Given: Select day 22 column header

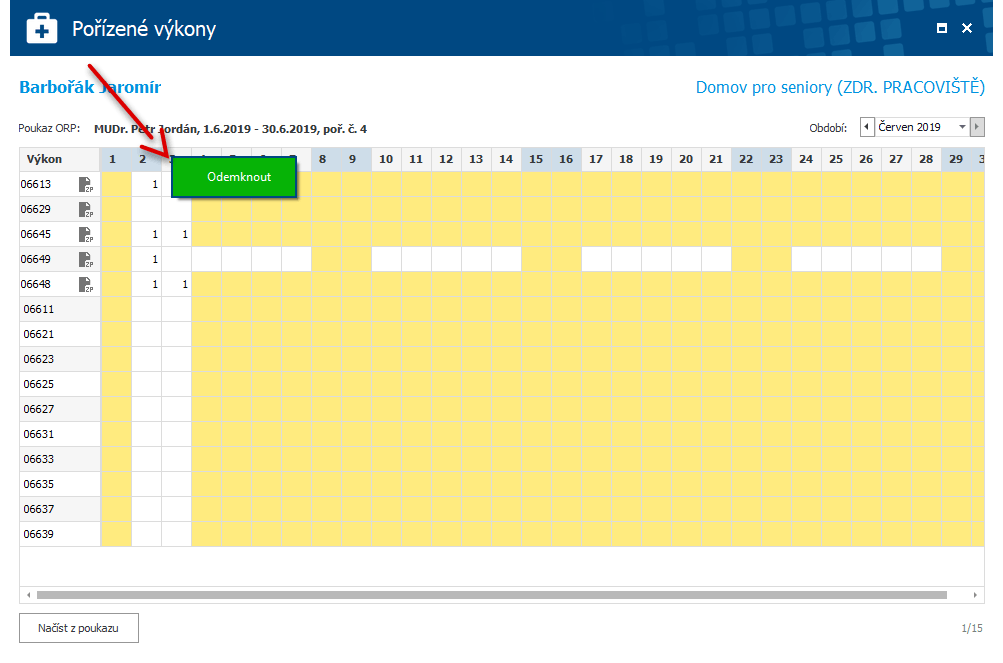Looking at the screenshot, I should click(746, 159).
